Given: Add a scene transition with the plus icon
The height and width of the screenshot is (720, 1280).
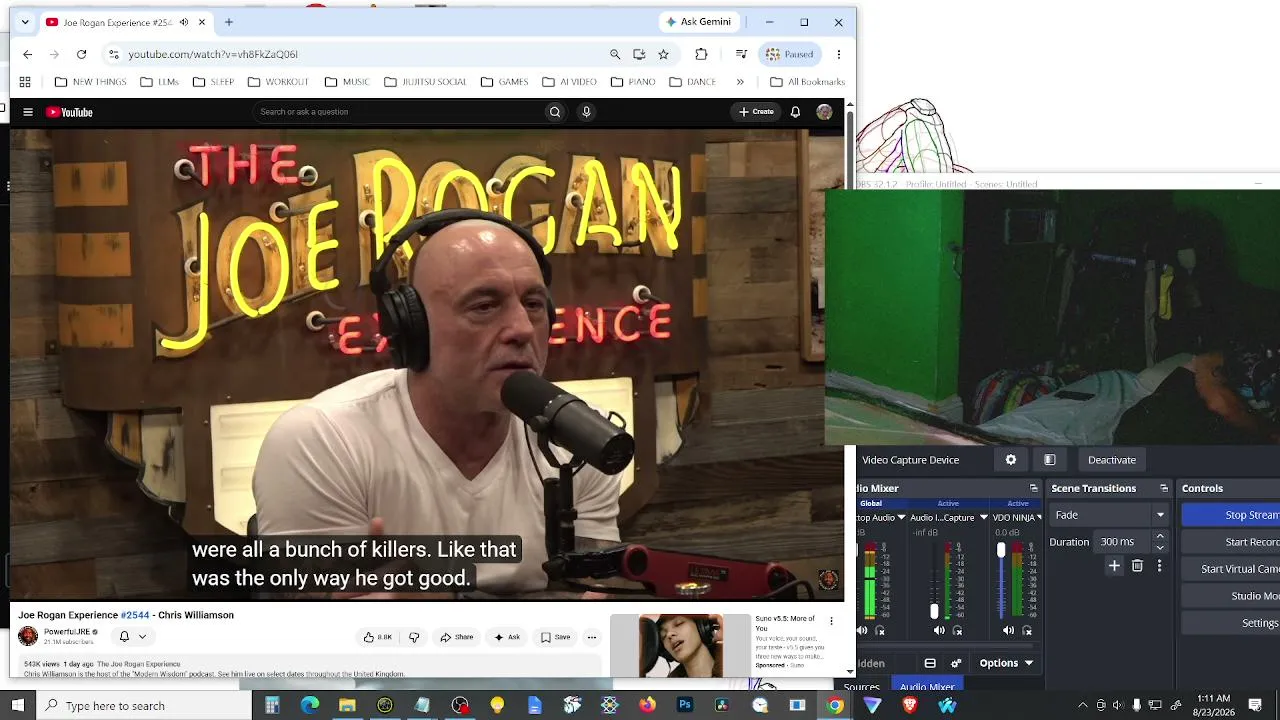Looking at the screenshot, I should coord(1114,566).
